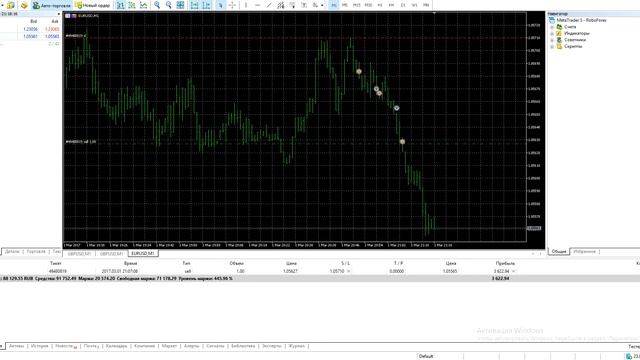Click the stop loss level line label on chart

(76, 36)
